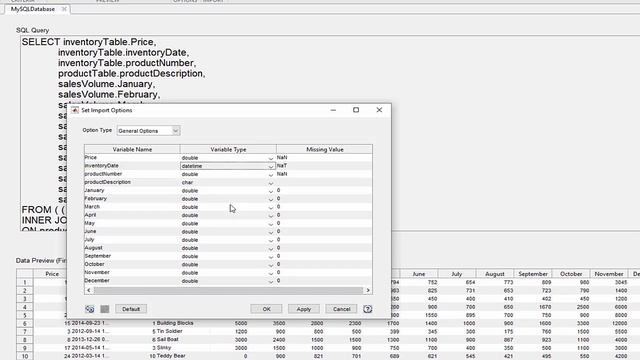Click the July column header in Data Preview

tap(457, 274)
